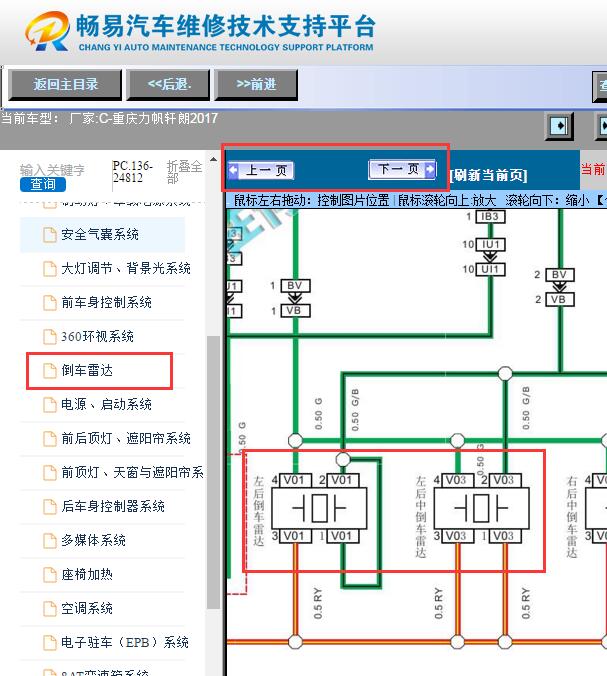
Task: Click the panel toggle arrow icon below toolbar
Action: [x=559, y=126]
